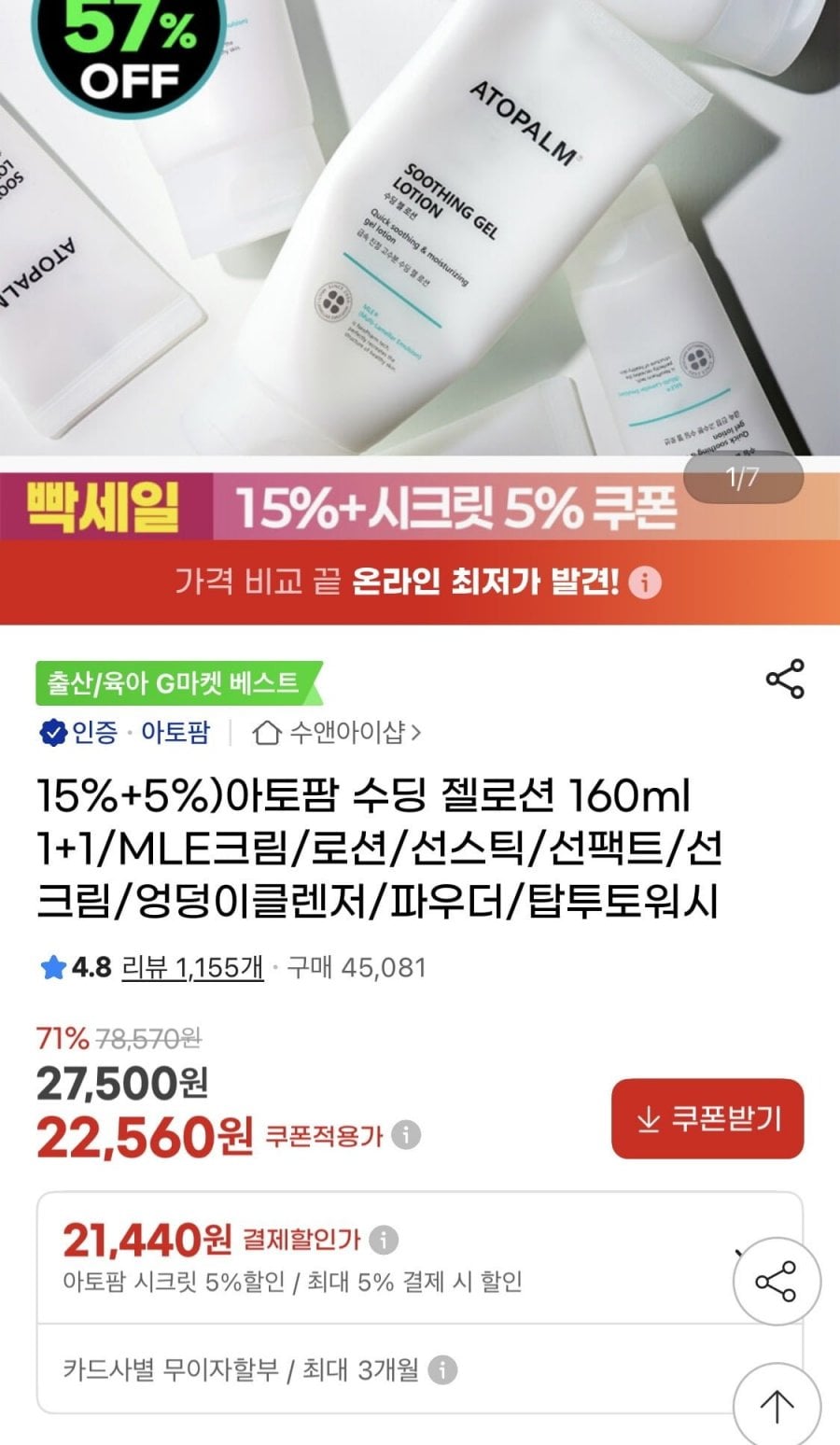The image size is (840, 1445).
Task: Open info icon beside 무이자할부 최대 3개월
Action: (442, 1369)
